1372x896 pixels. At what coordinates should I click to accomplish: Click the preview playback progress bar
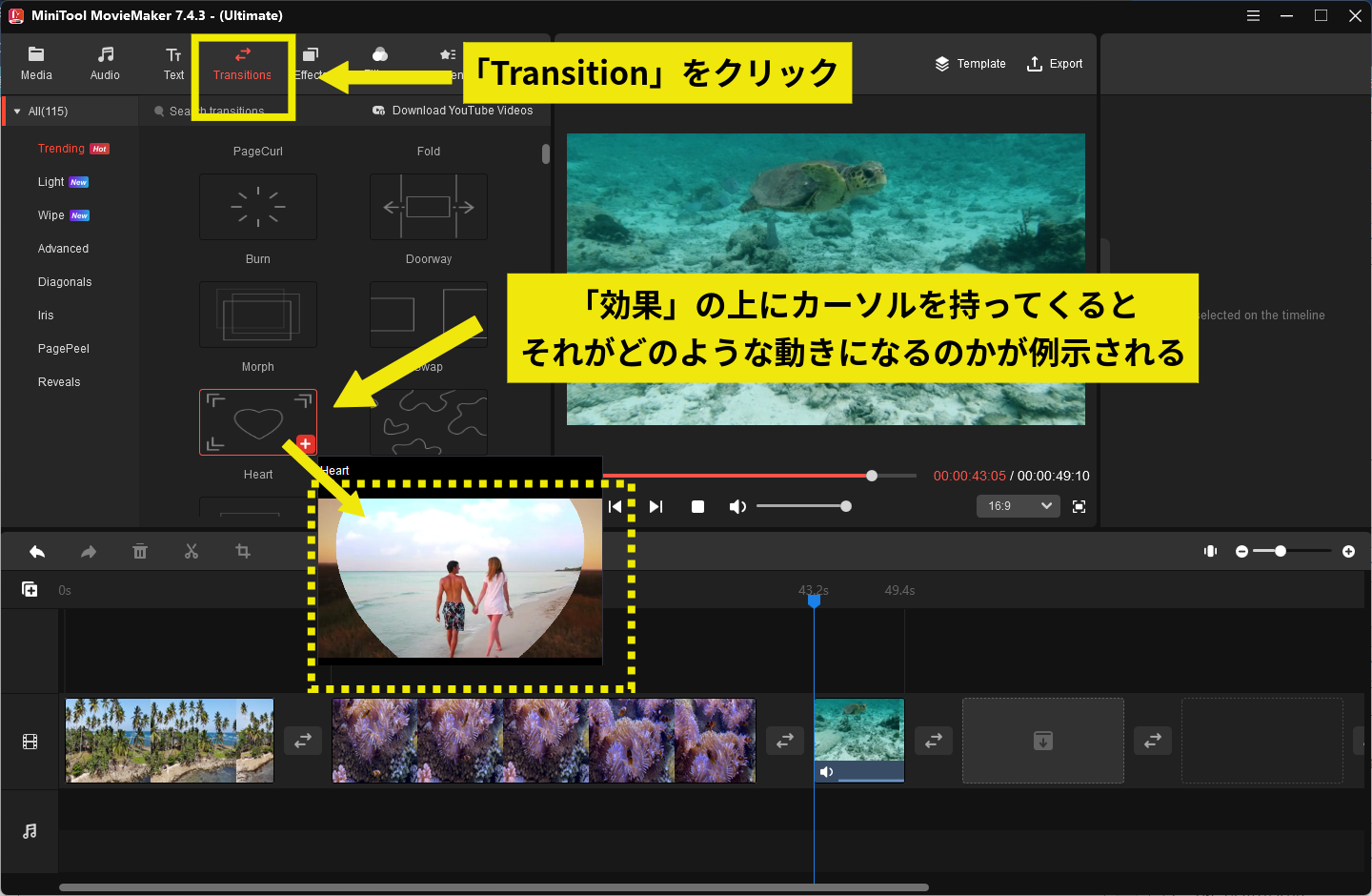point(759,476)
